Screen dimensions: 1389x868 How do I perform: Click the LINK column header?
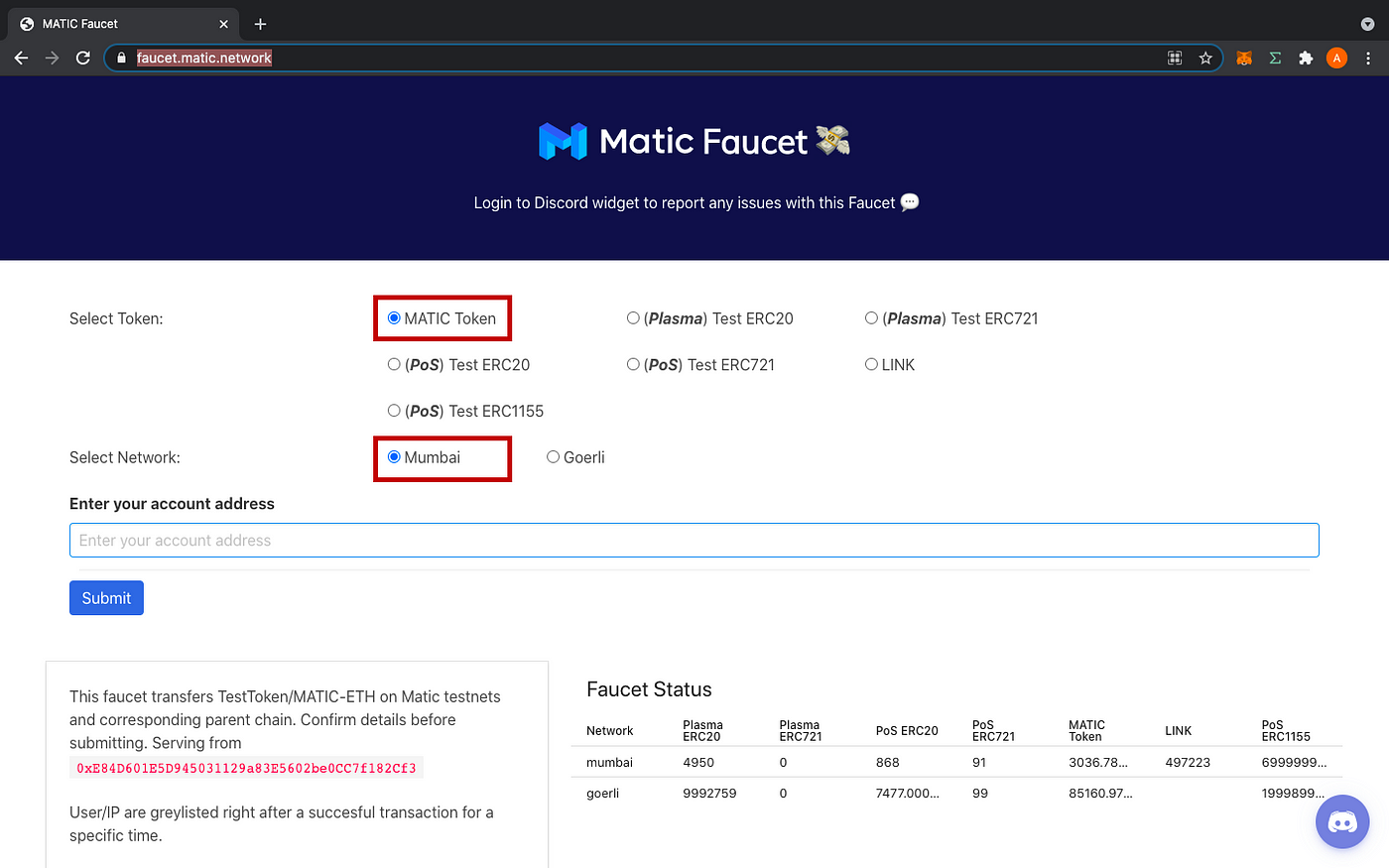point(1178,731)
